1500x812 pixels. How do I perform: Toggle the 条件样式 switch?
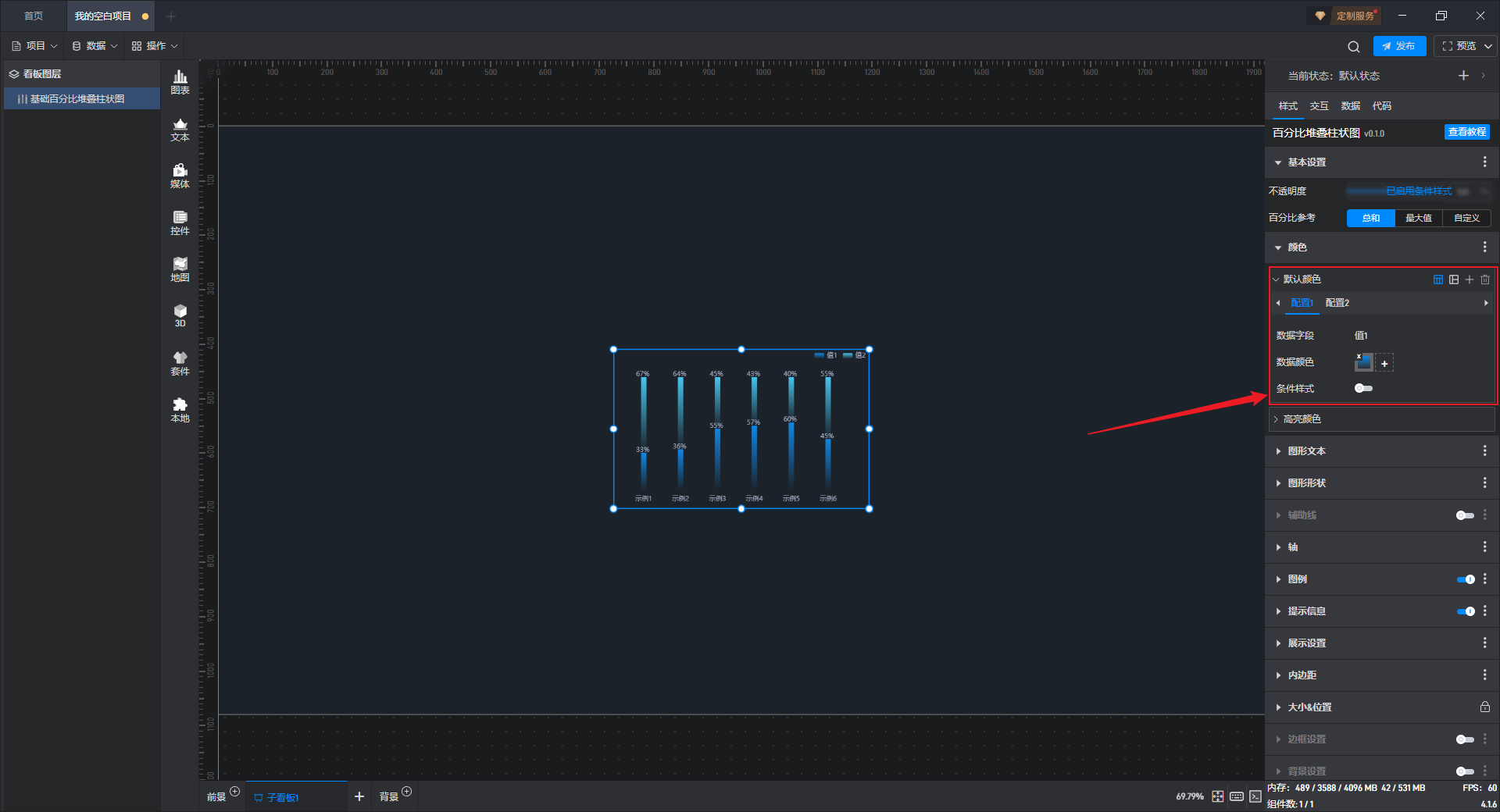pyautogui.click(x=1363, y=388)
